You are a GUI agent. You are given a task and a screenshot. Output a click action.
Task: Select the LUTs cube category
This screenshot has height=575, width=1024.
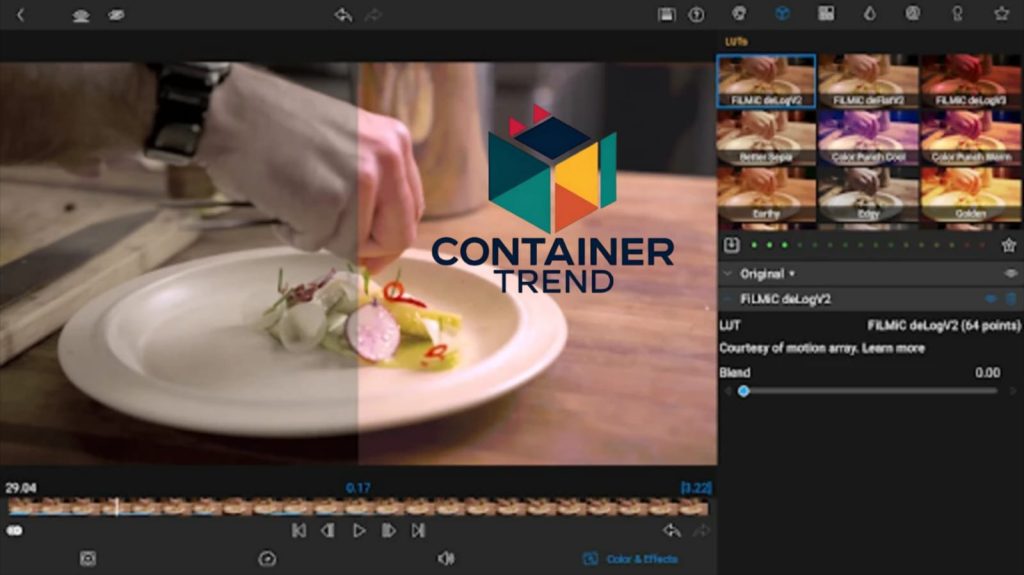pos(782,13)
